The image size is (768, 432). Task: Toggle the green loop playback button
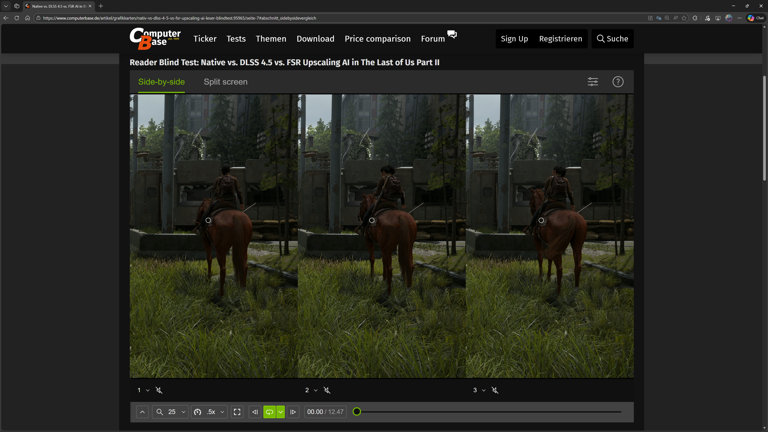(269, 412)
